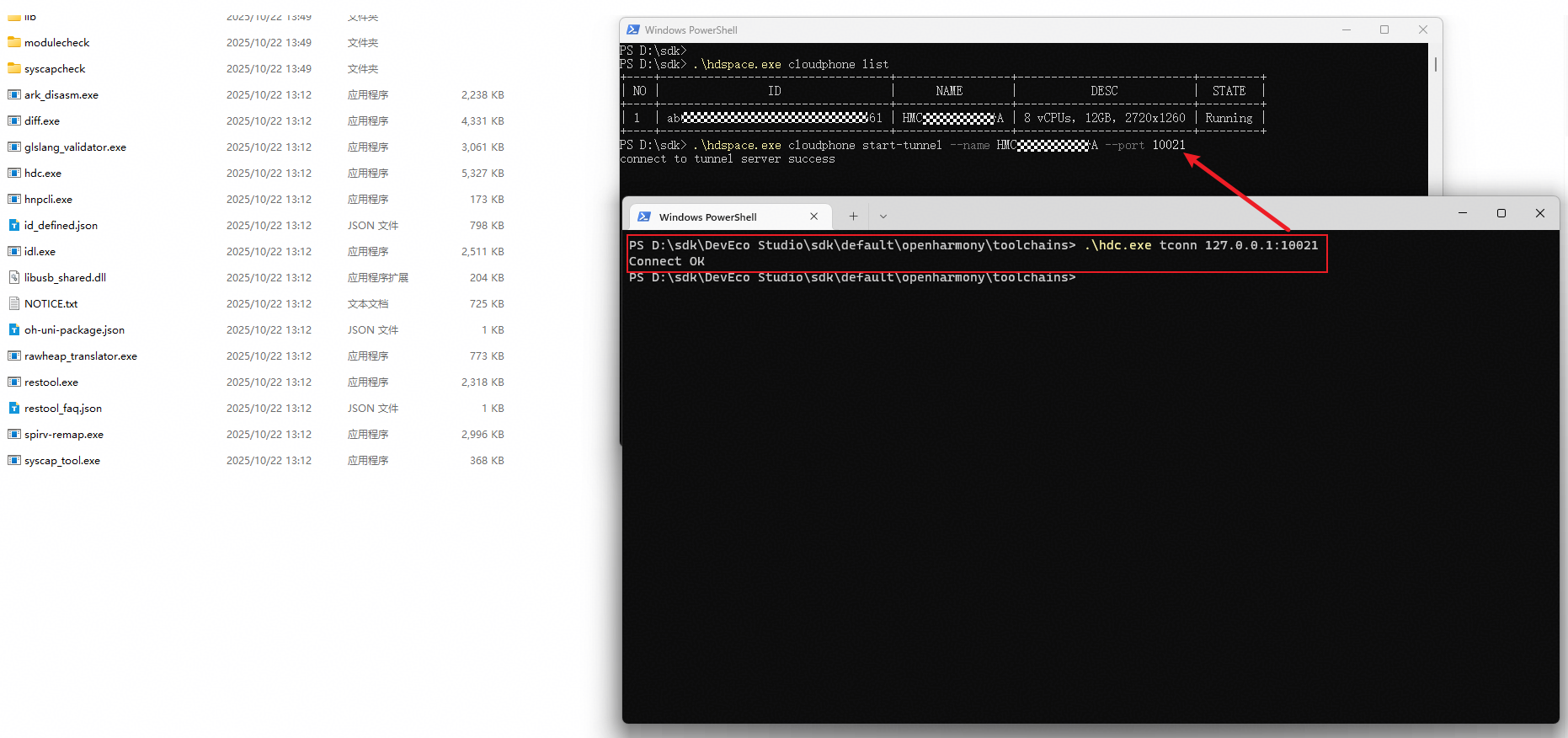Click PowerShell icon on front window tab
This screenshot has width=1568, height=738.
point(644,217)
